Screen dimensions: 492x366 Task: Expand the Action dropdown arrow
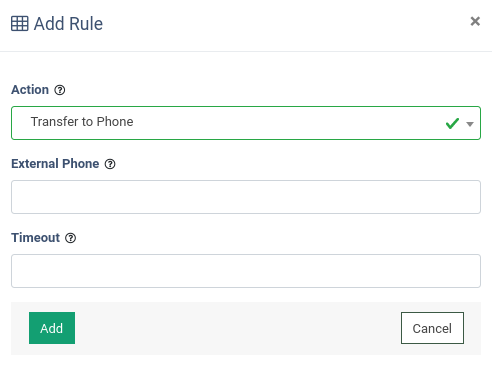(x=470, y=124)
